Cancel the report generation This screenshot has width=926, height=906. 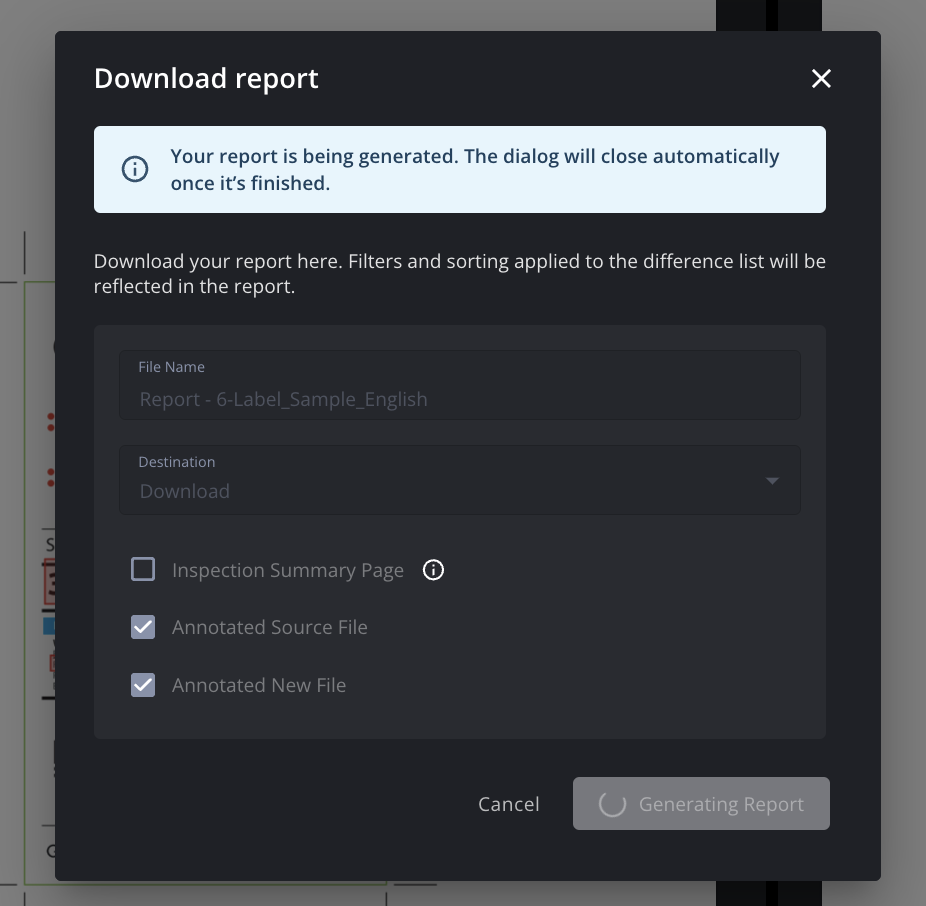(x=508, y=804)
